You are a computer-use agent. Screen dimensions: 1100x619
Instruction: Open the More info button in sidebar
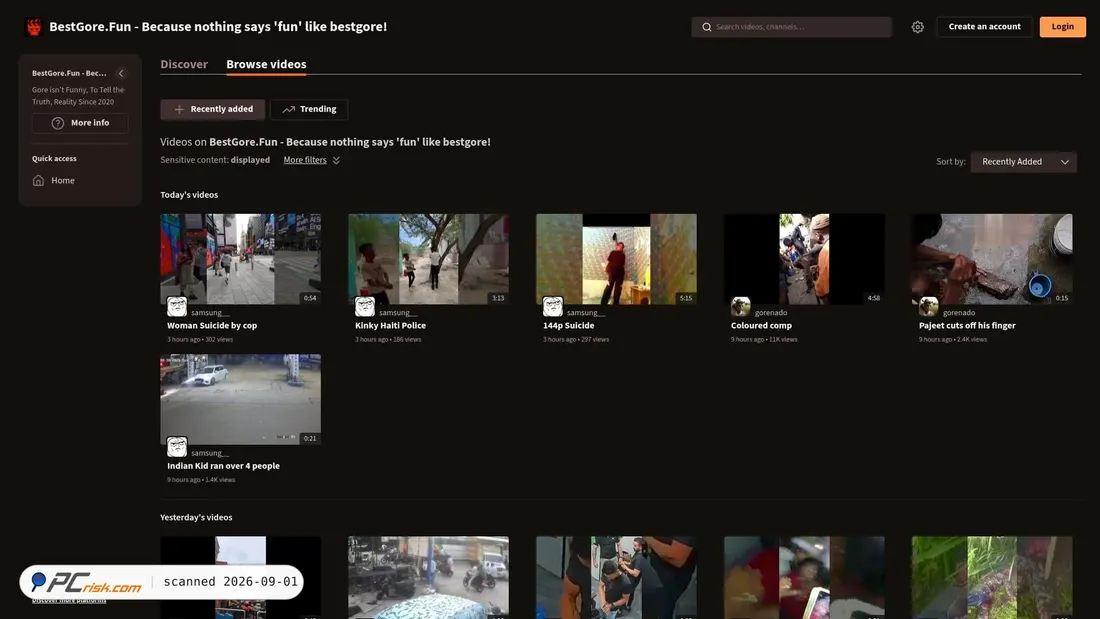(x=80, y=123)
